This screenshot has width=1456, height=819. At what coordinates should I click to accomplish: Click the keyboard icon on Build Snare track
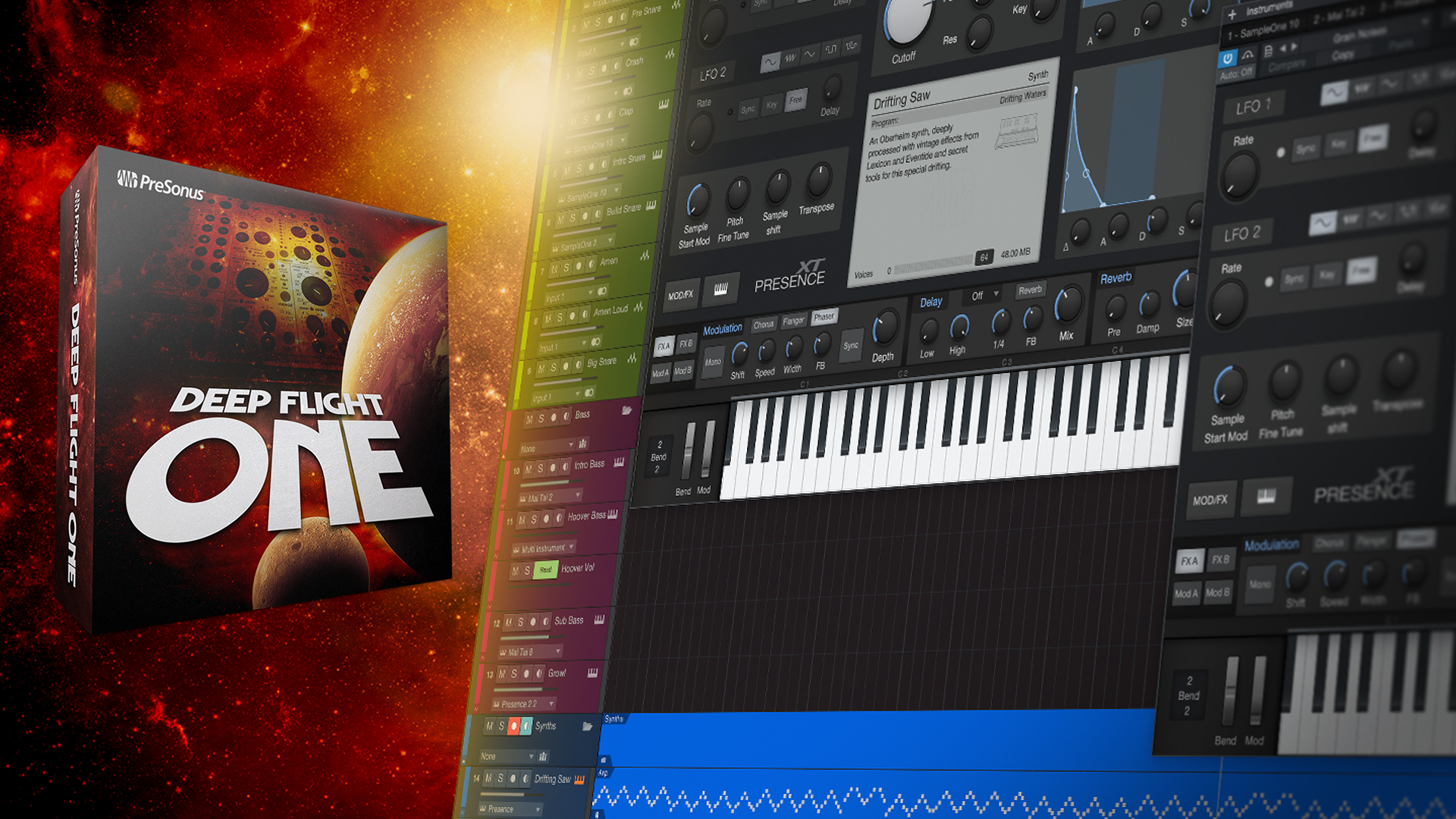(651, 206)
